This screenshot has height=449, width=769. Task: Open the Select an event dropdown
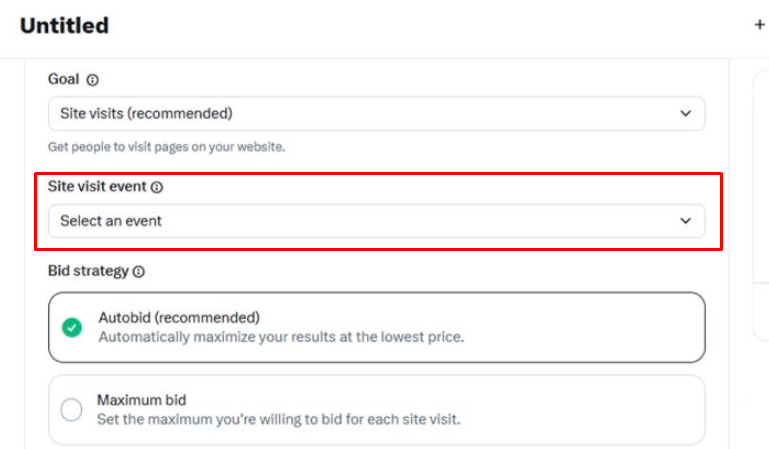[x=377, y=221]
